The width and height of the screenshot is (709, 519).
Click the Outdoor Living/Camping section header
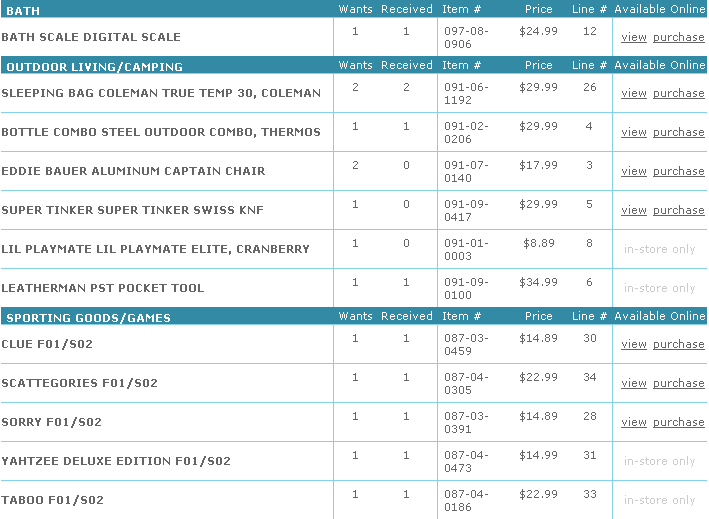[94, 67]
